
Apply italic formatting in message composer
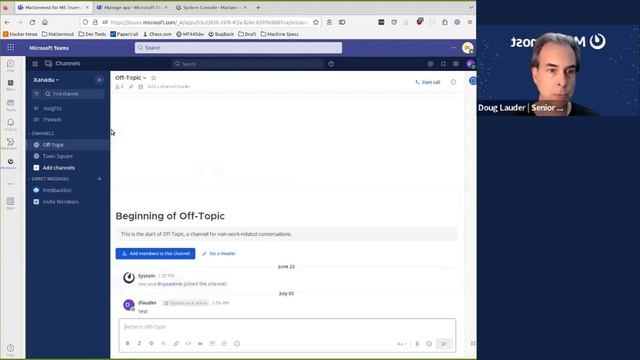(x=139, y=344)
